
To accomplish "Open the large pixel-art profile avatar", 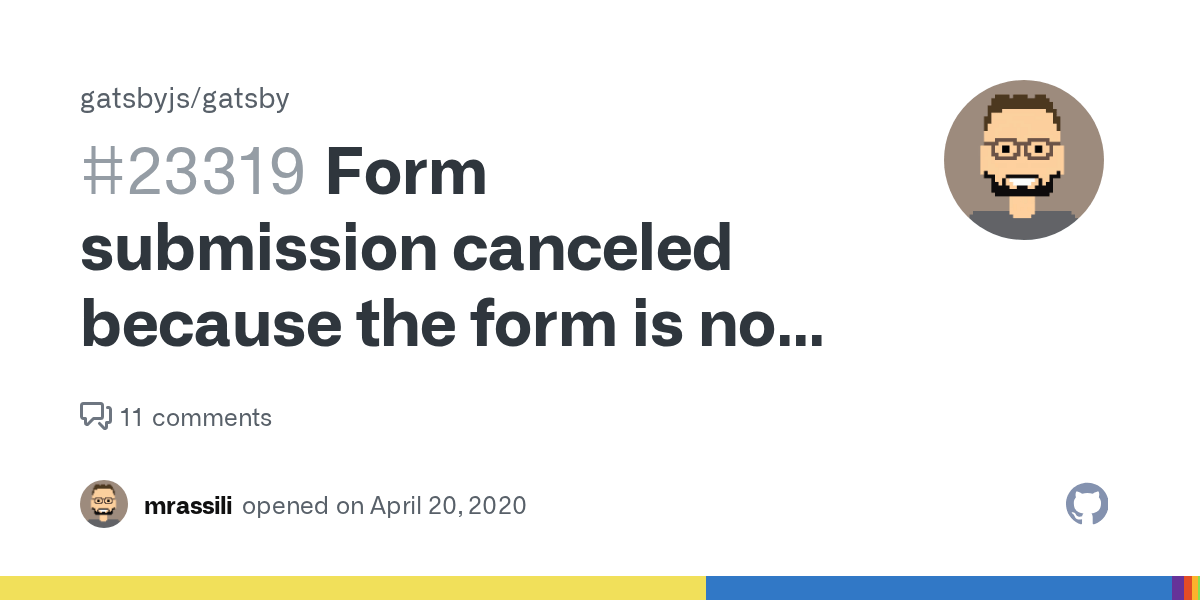I will coord(1024,160).
